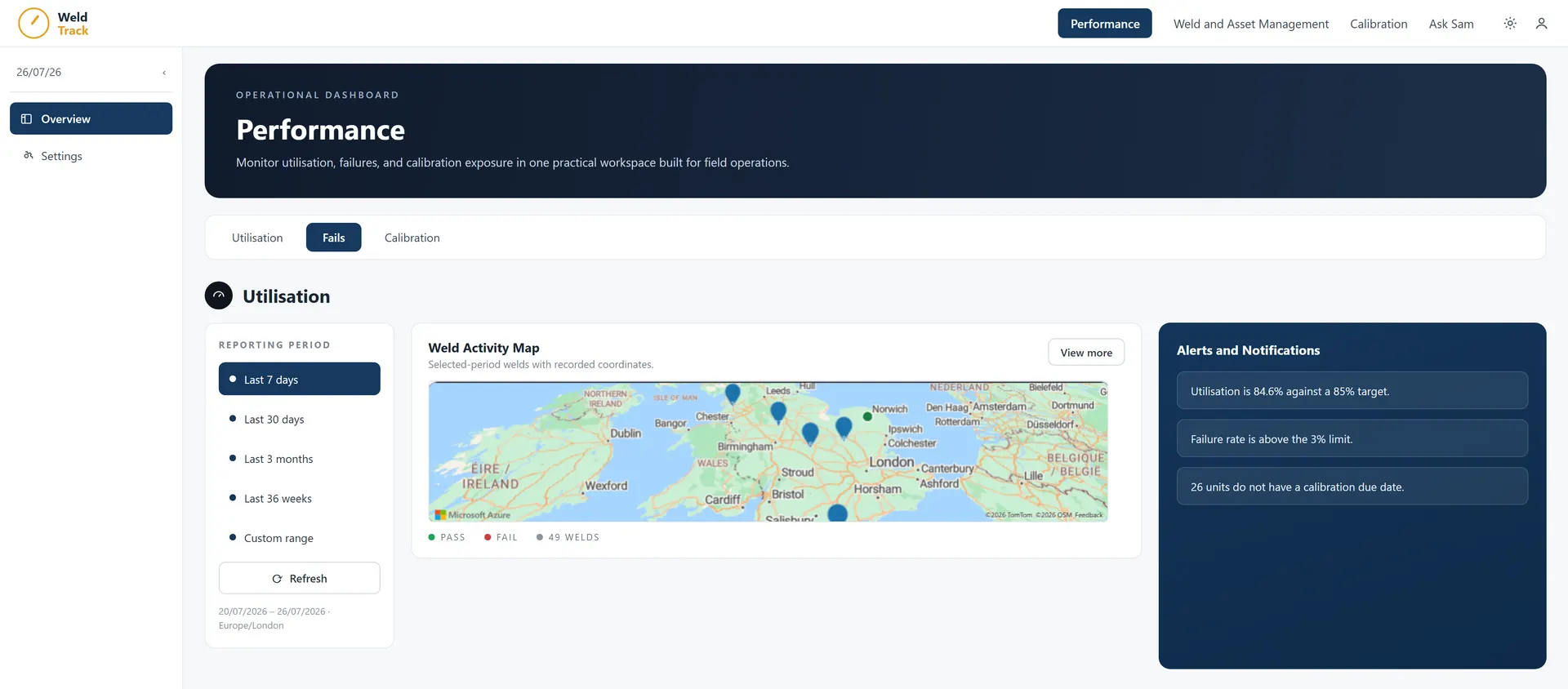Click the 26/07/26 date in the sidebar
1568x689 pixels.
point(38,72)
